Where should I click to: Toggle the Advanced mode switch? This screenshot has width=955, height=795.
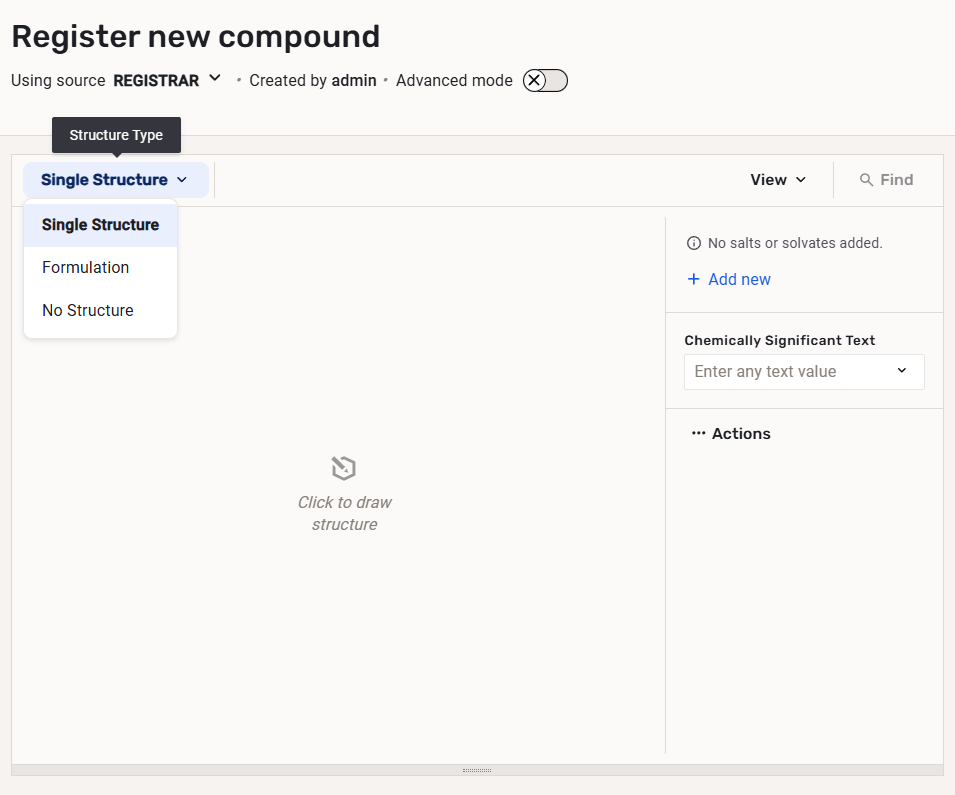click(545, 81)
